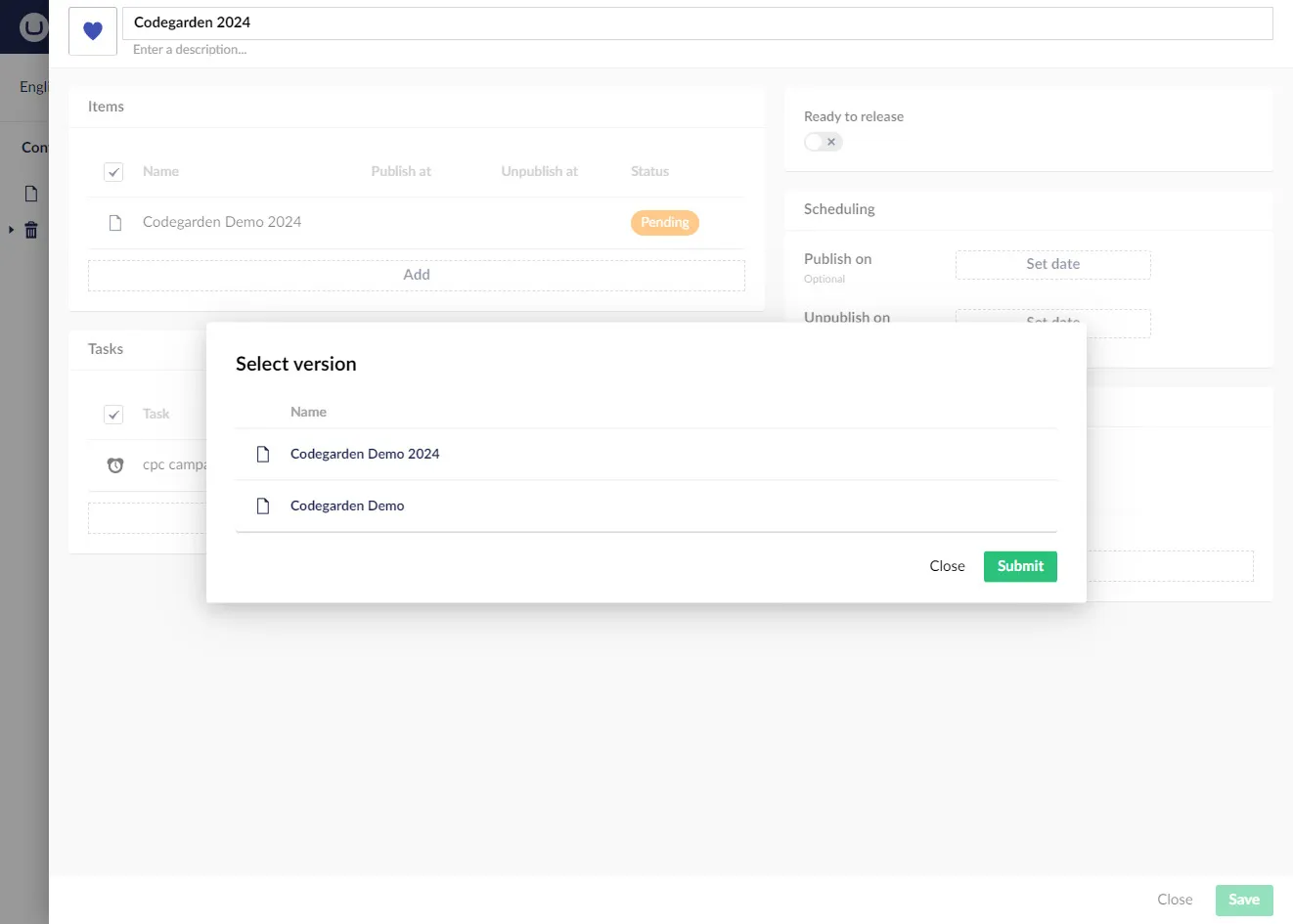Image resolution: width=1293 pixels, height=924 pixels.
Task: Click the document icon in the content tree
Action: click(x=30, y=193)
